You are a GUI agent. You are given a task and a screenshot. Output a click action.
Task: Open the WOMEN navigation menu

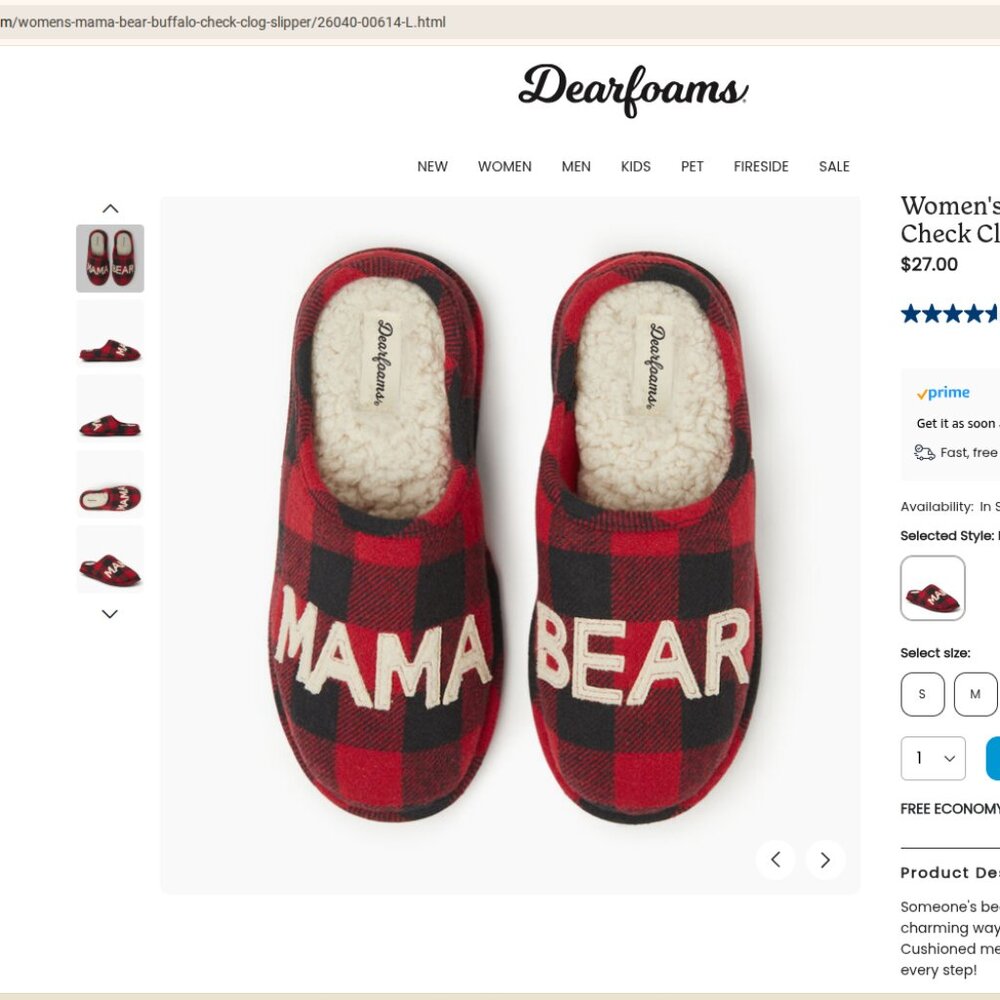coord(505,166)
